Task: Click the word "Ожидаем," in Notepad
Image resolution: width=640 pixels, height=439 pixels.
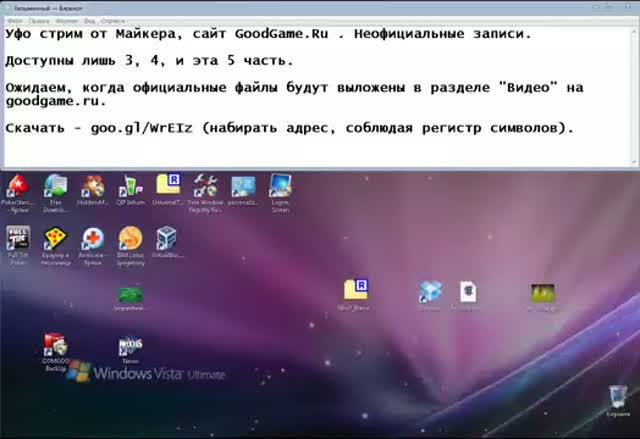Action: click(x=39, y=87)
